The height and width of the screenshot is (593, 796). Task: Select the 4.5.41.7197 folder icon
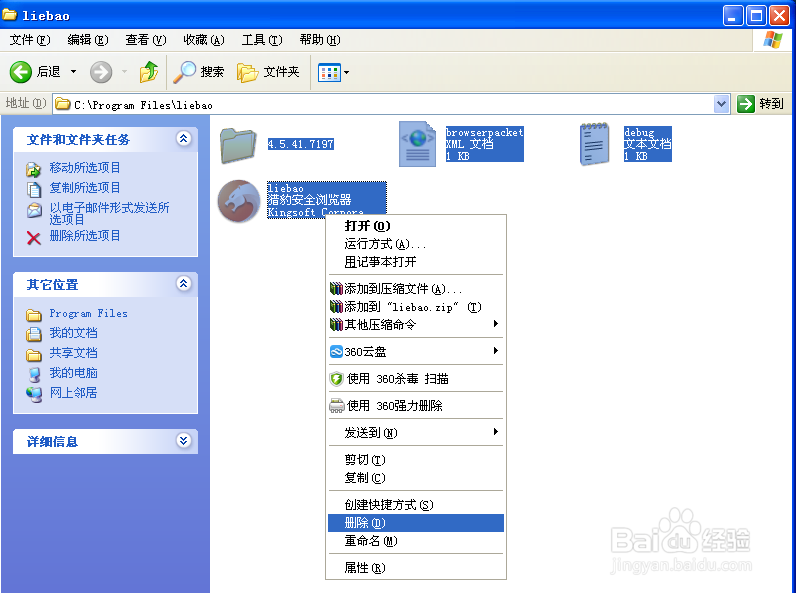[x=238, y=145]
